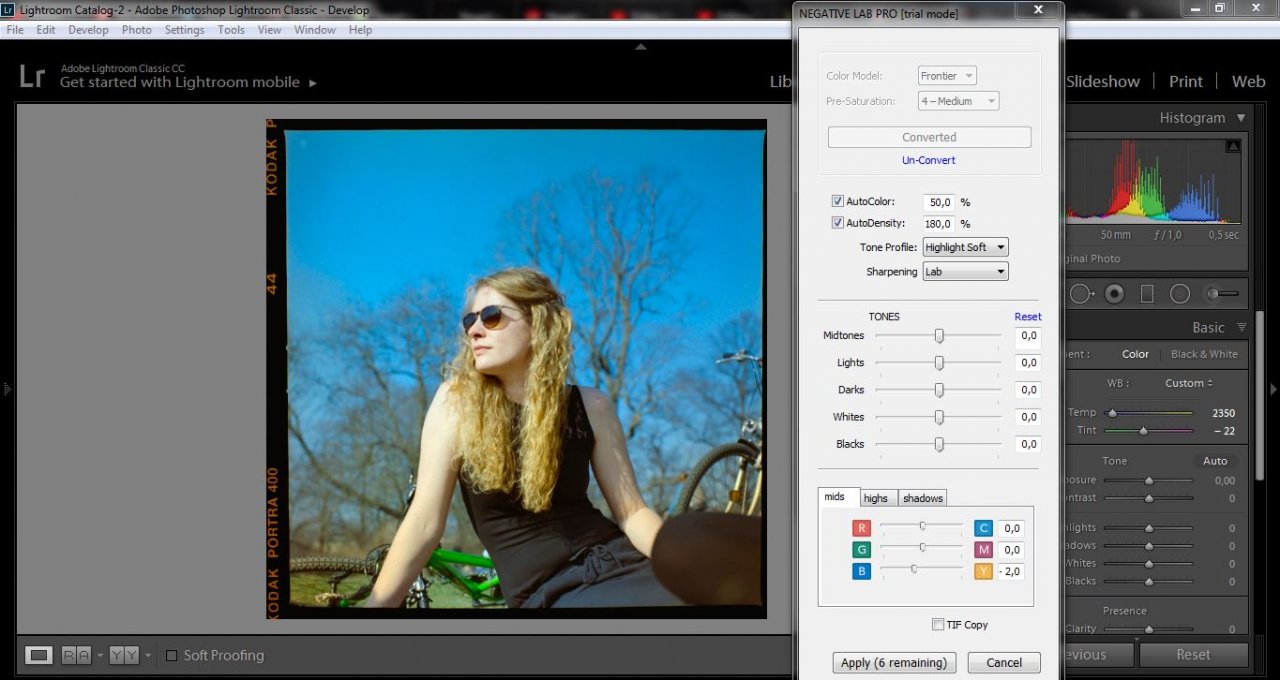Select the Adjustment Brush tool icon
The height and width of the screenshot is (680, 1280).
1222,294
